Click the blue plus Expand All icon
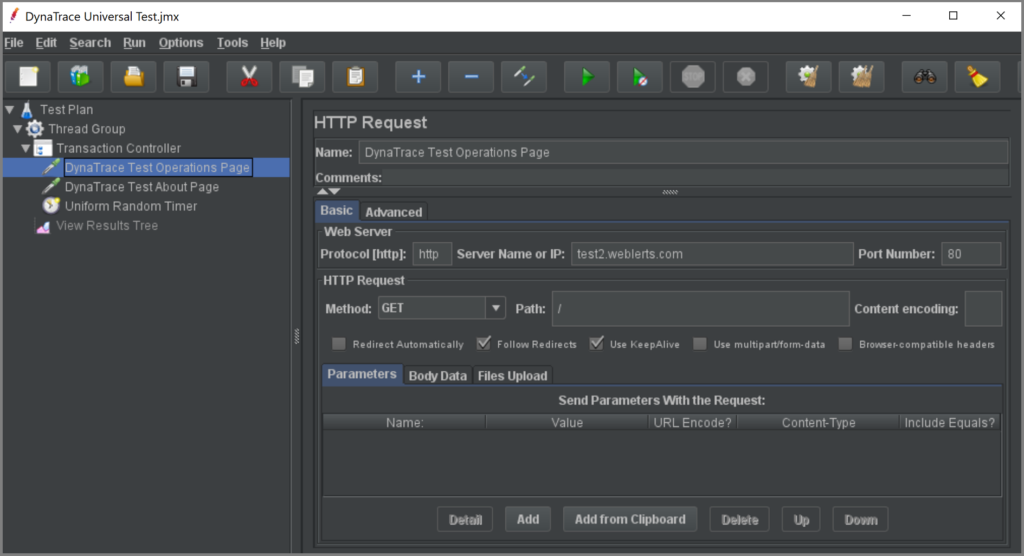 (418, 77)
